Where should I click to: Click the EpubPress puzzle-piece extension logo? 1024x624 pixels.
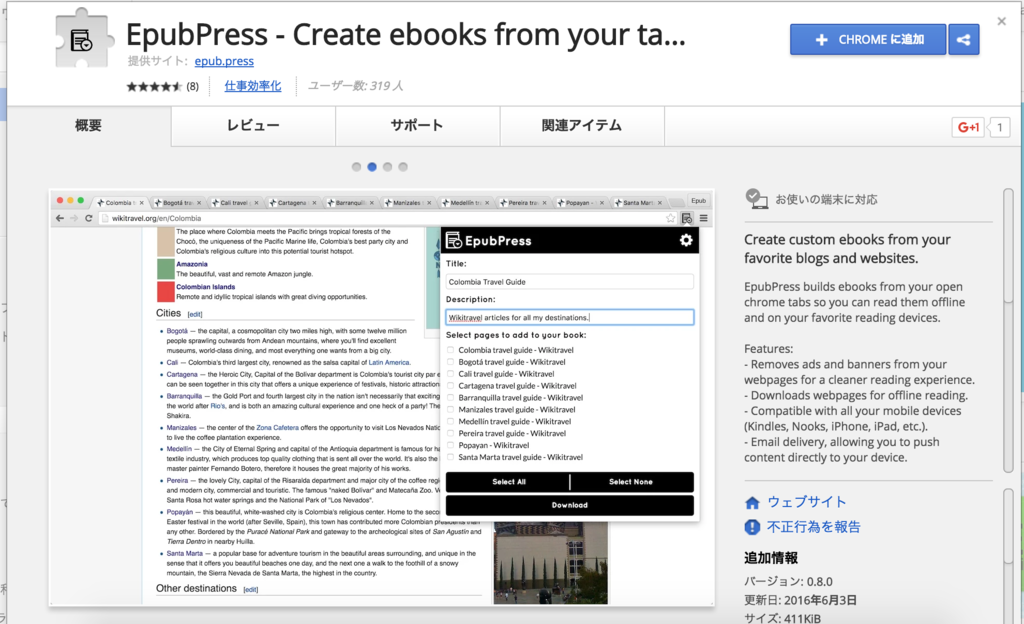pos(83,39)
